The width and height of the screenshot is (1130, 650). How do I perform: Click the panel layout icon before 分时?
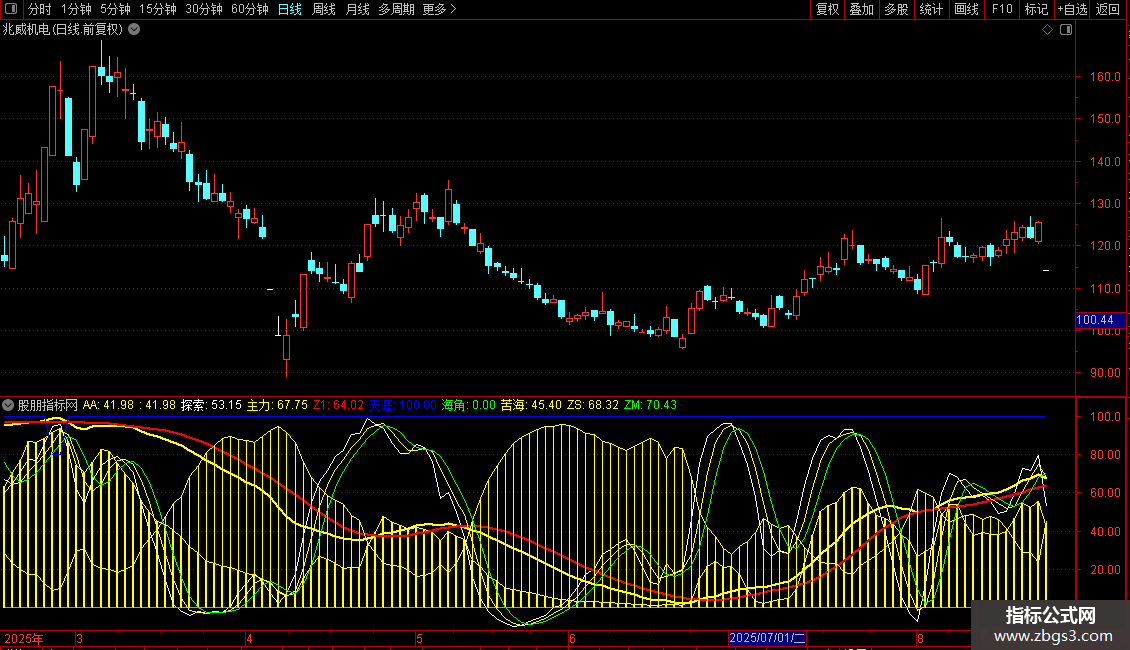point(11,9)
